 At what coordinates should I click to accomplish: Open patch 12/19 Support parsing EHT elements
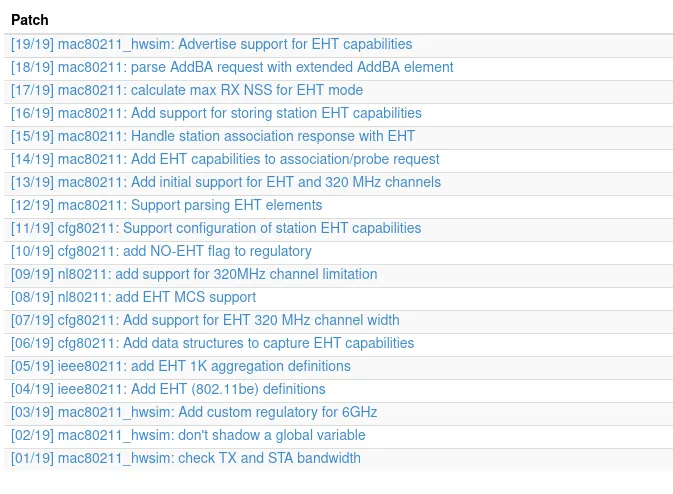tap(166, 205)
